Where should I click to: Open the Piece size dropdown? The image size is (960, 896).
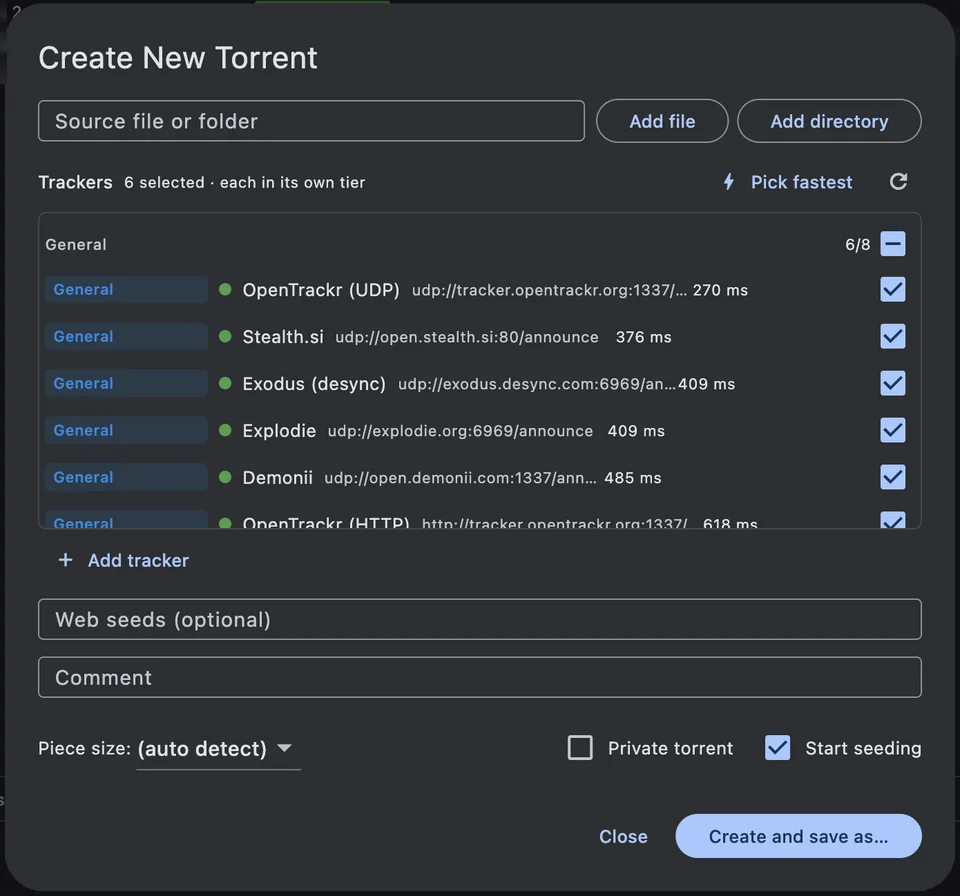218,748
